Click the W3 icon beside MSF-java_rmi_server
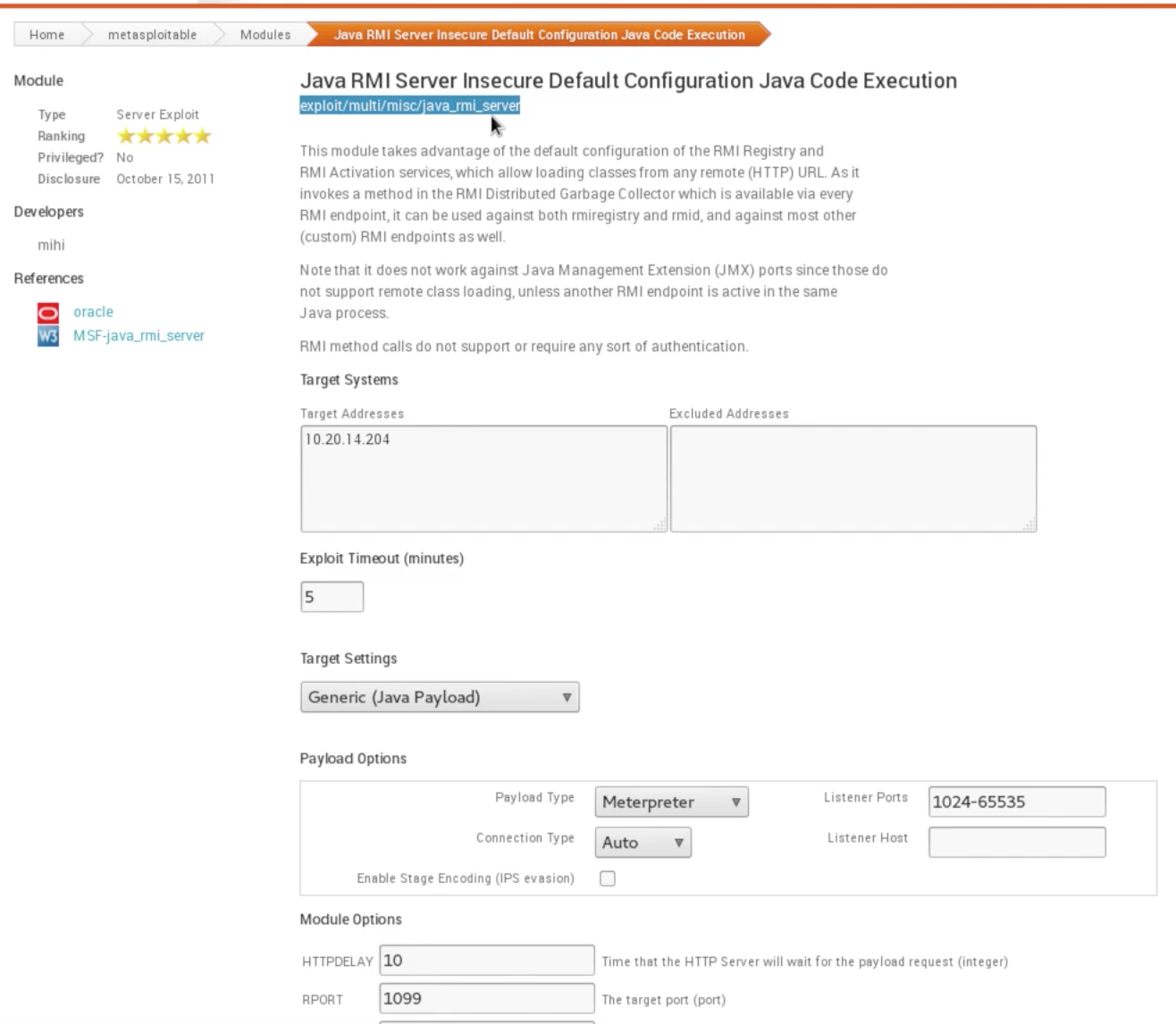 click(x=48, y=336)
